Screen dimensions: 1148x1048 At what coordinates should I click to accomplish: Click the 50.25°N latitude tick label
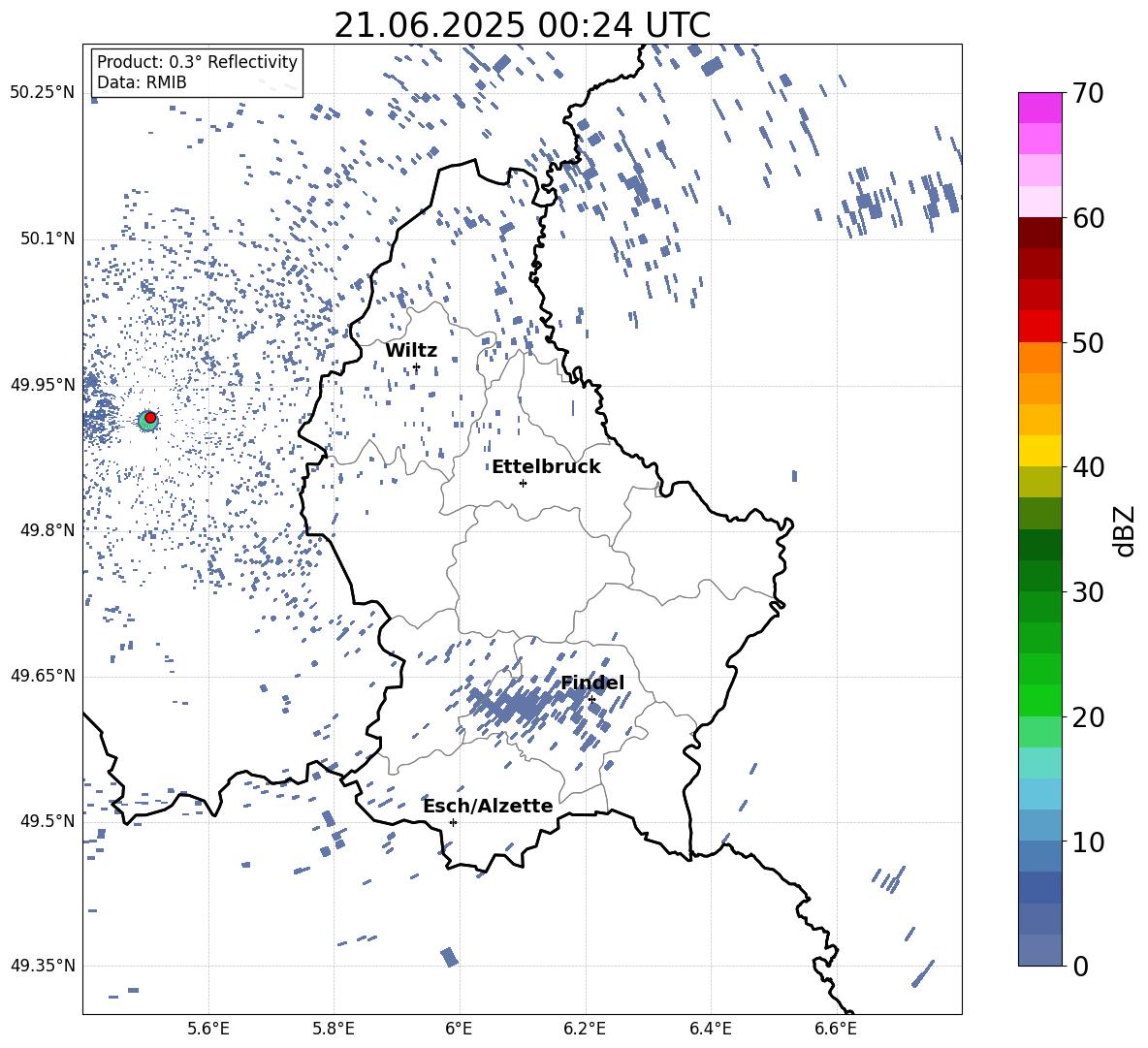coord(43,93)
